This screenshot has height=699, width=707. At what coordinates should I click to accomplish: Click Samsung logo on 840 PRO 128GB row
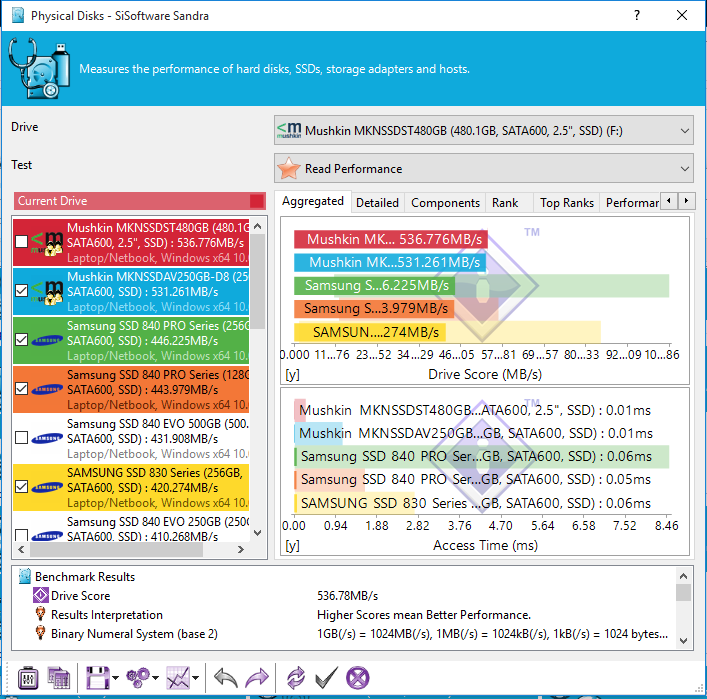(x=47, y=389)
